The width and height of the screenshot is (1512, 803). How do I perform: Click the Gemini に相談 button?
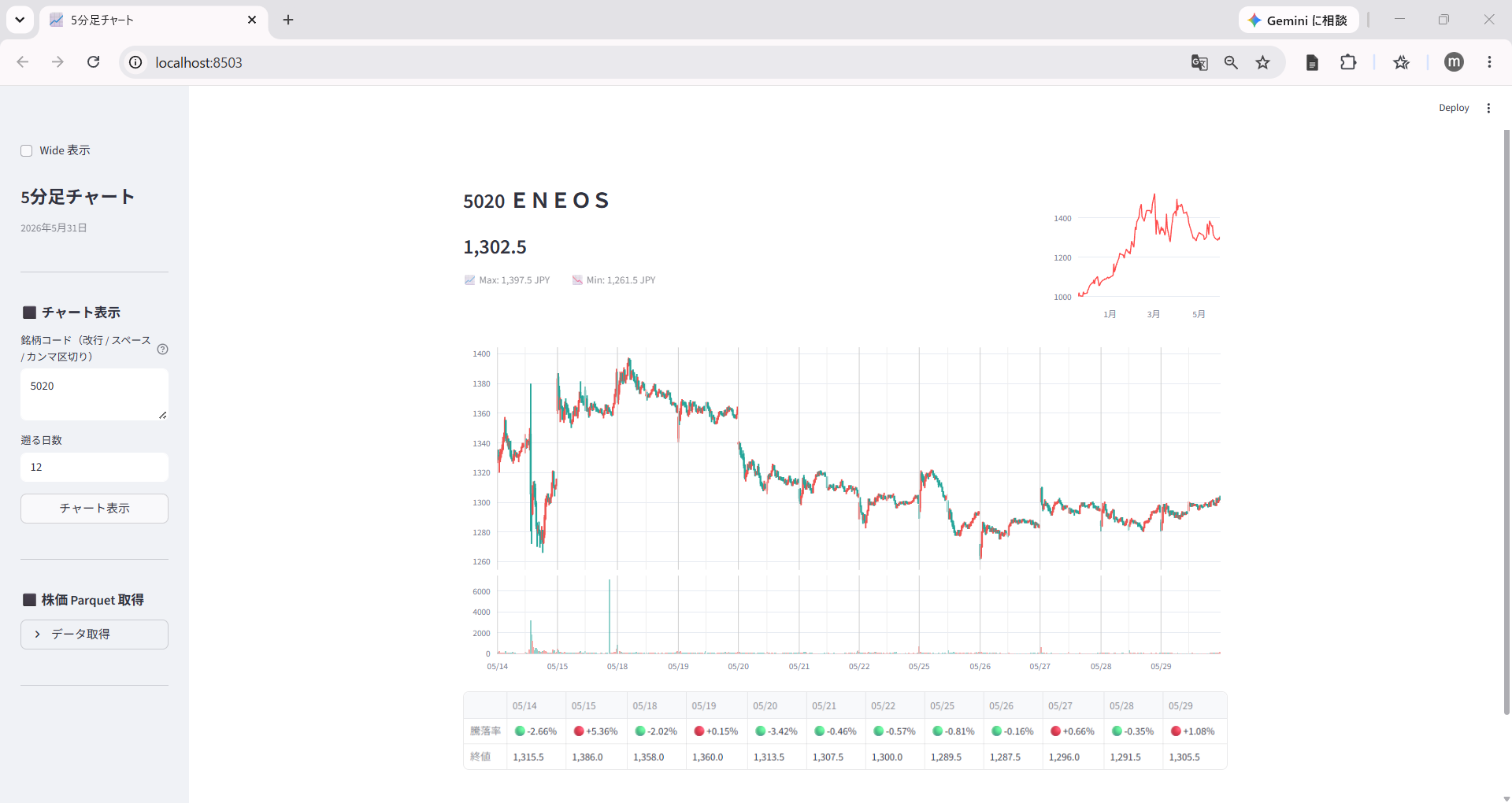pos(1298,20)
